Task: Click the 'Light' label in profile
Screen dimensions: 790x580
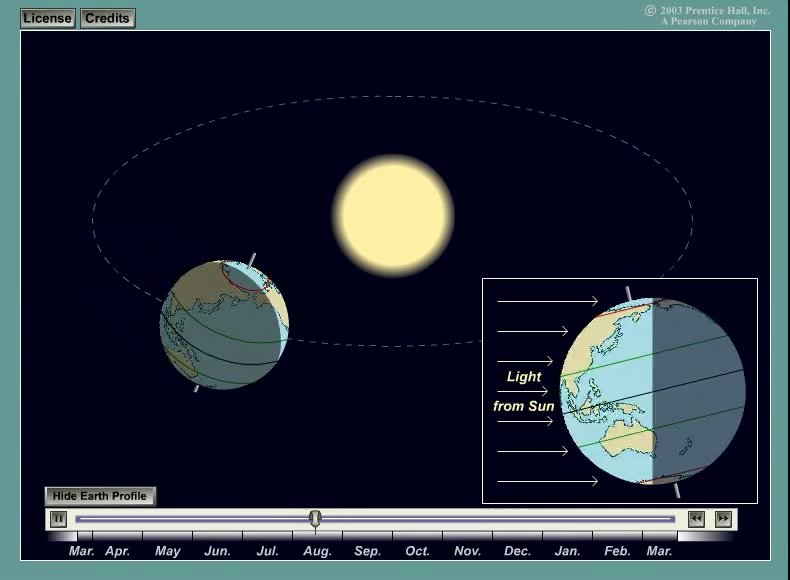Action: click(524, 376)
